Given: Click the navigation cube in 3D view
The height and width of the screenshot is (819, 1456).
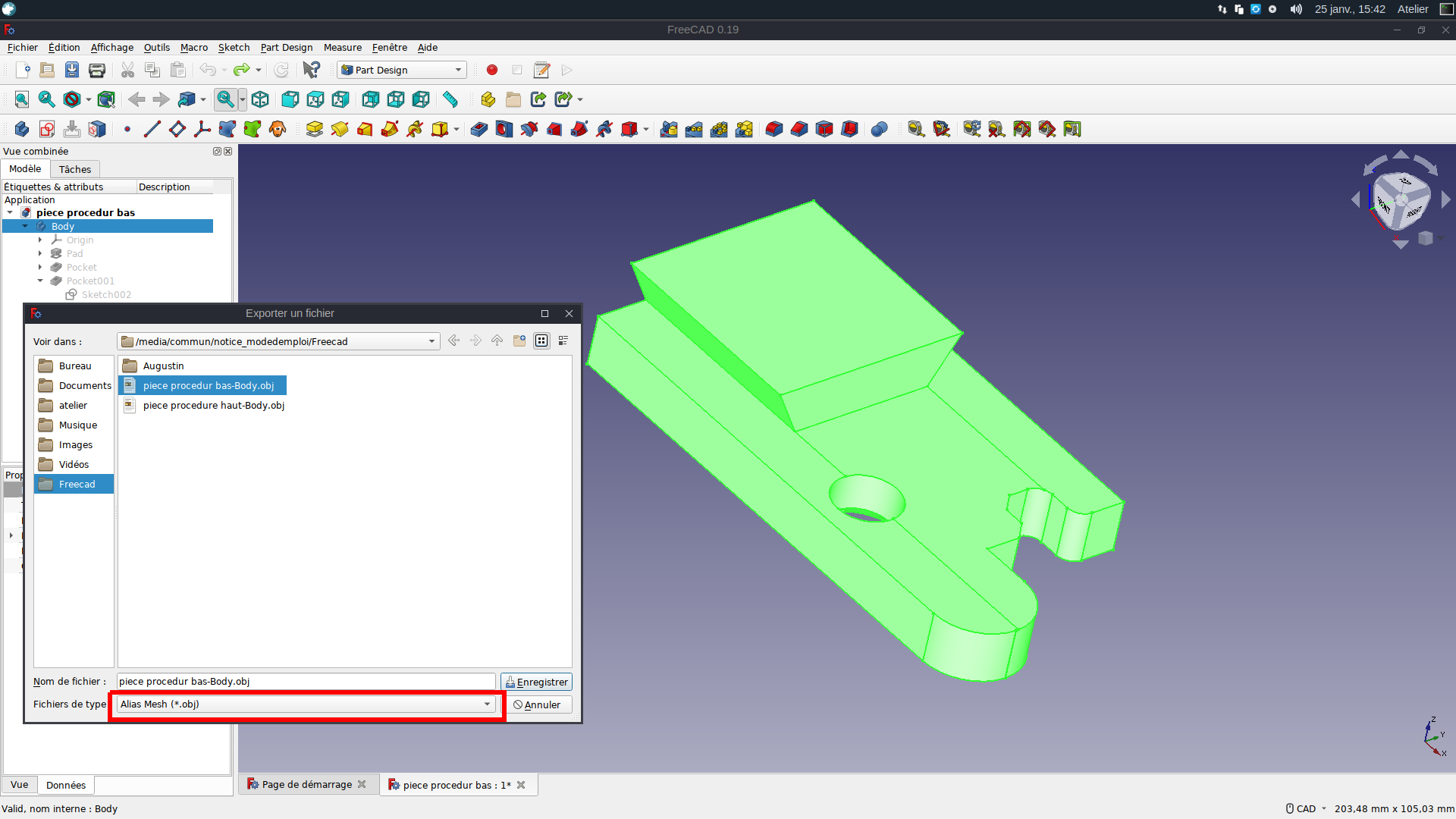Looking at the screenshot, I should point(1401,200).
